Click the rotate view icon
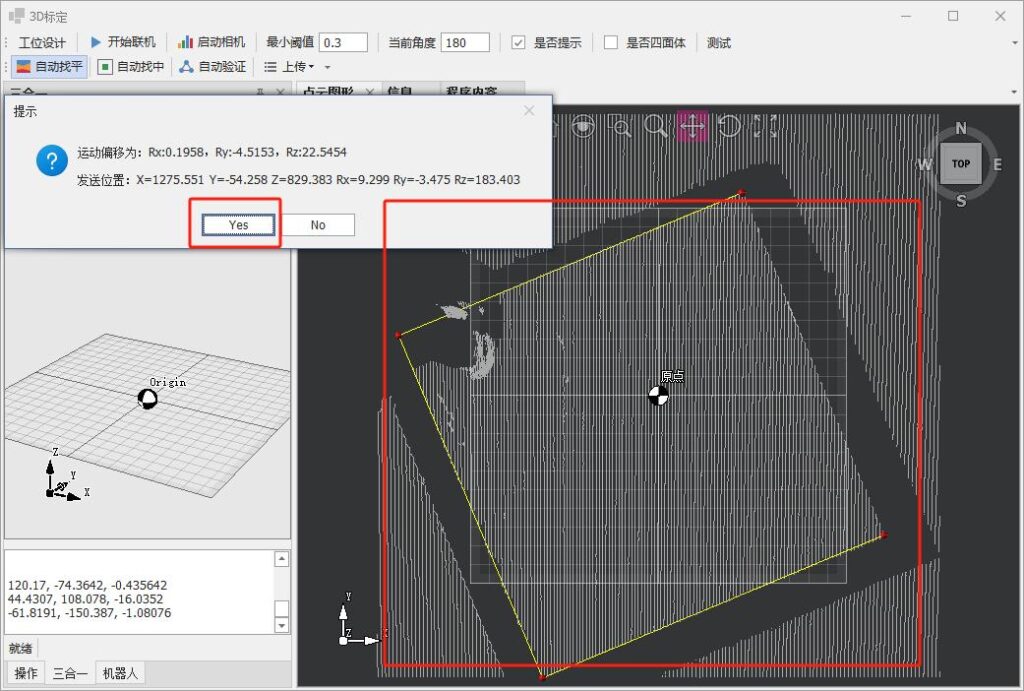This screenshot has width=1024, height=691. point(729,126)
